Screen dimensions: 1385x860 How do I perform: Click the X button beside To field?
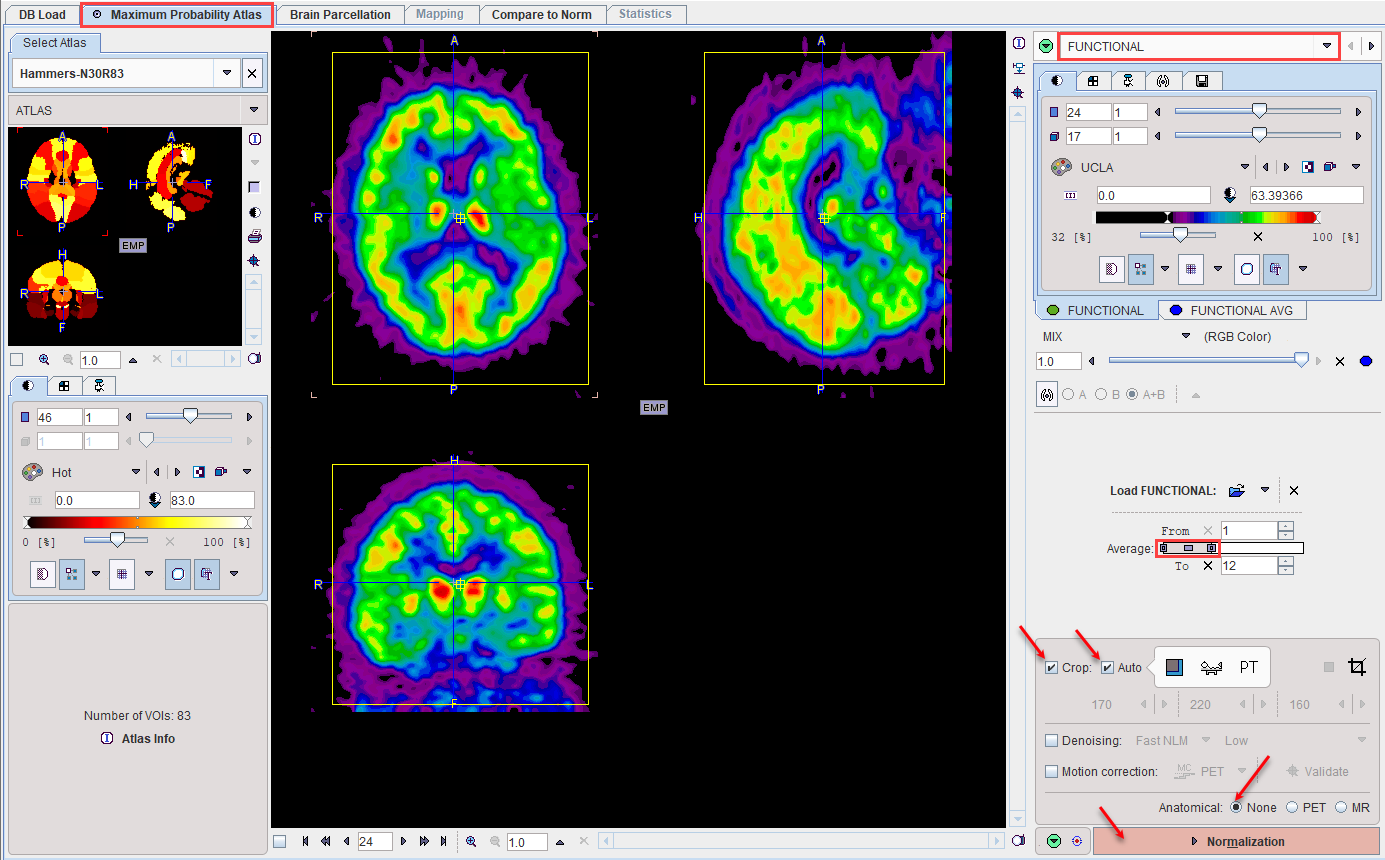(x=1208, y=566)
